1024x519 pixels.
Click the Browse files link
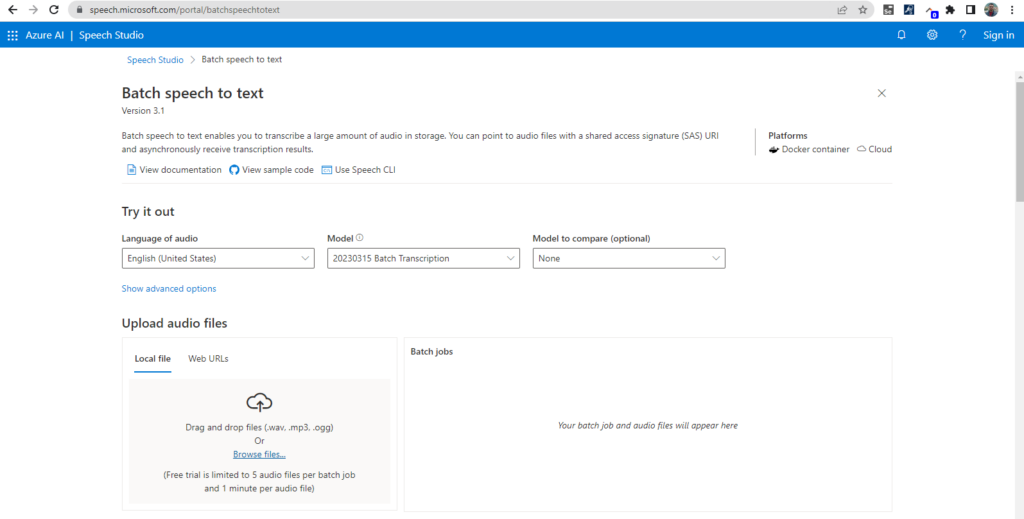(x=259, y=454)
